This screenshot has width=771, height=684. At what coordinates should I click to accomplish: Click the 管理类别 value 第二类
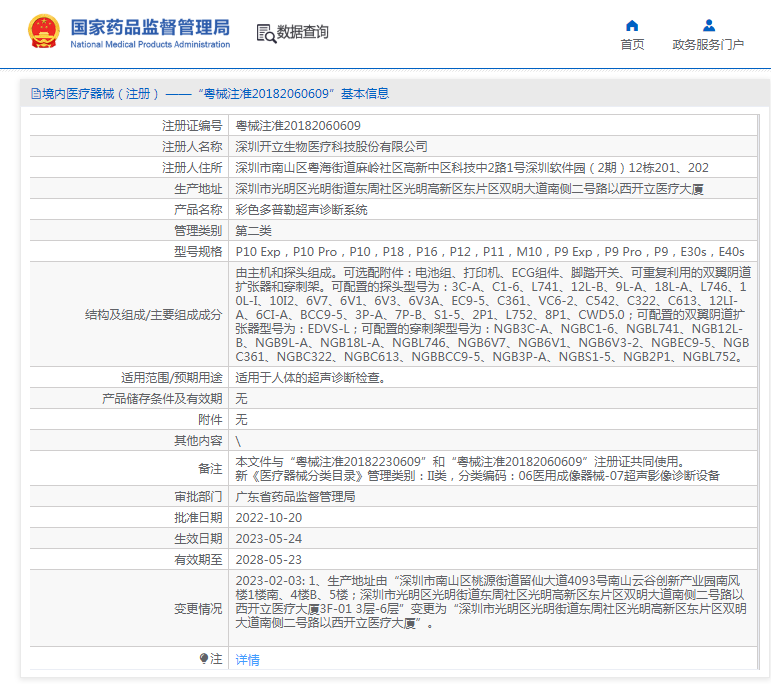(254, 231)
